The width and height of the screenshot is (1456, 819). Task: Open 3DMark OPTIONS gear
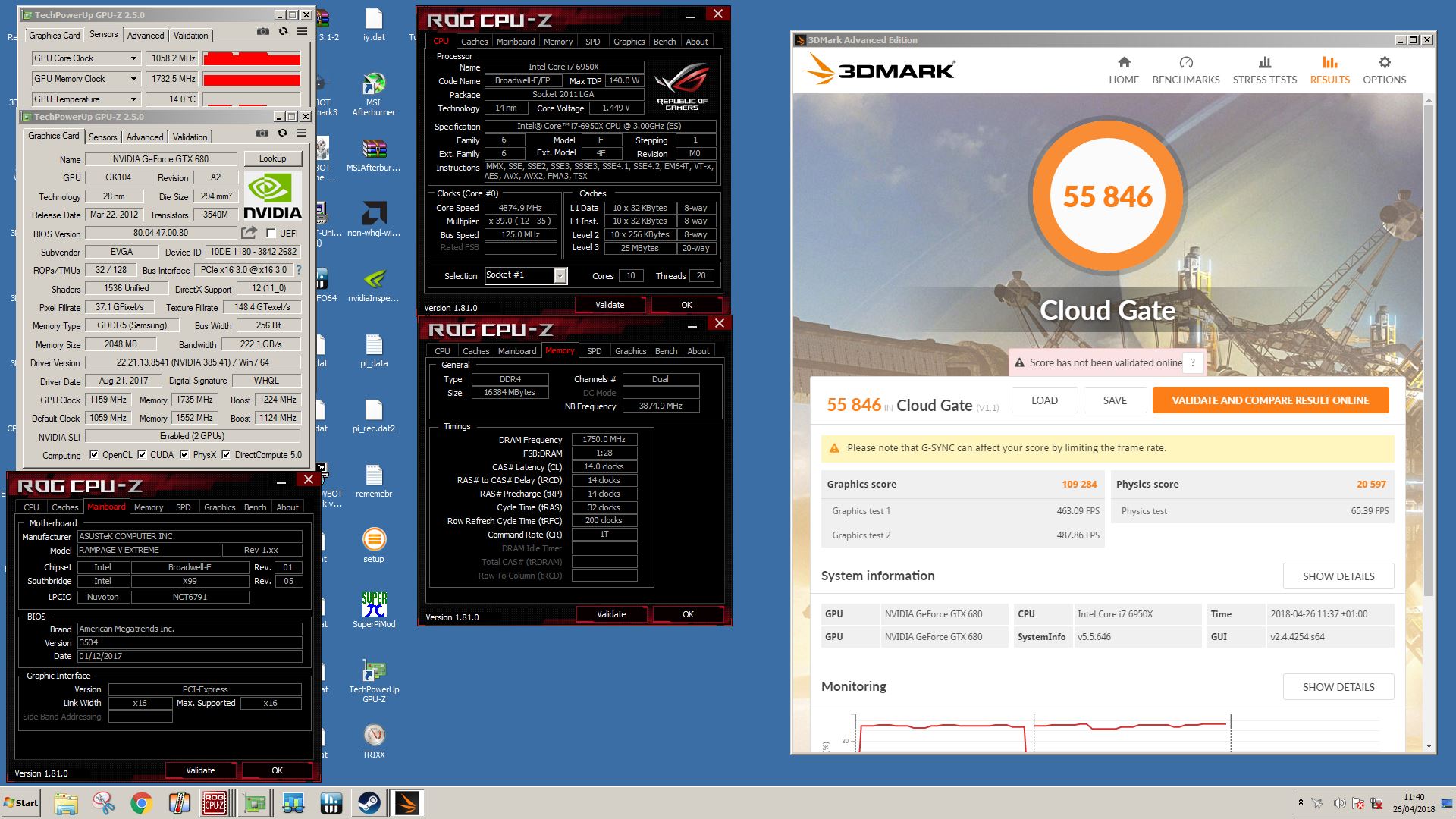[1385, 71]
